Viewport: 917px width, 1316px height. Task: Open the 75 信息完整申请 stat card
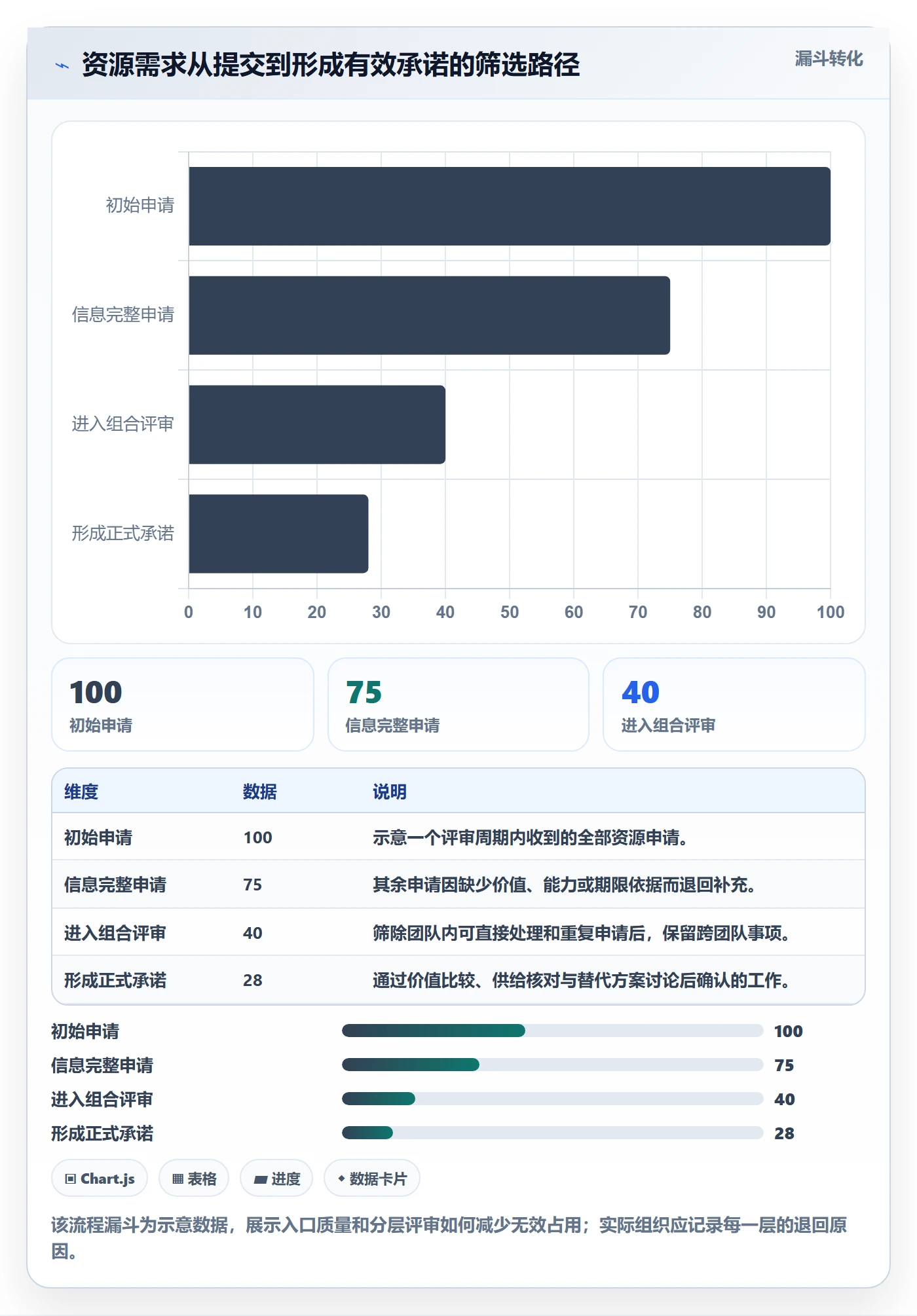[458, 704]
